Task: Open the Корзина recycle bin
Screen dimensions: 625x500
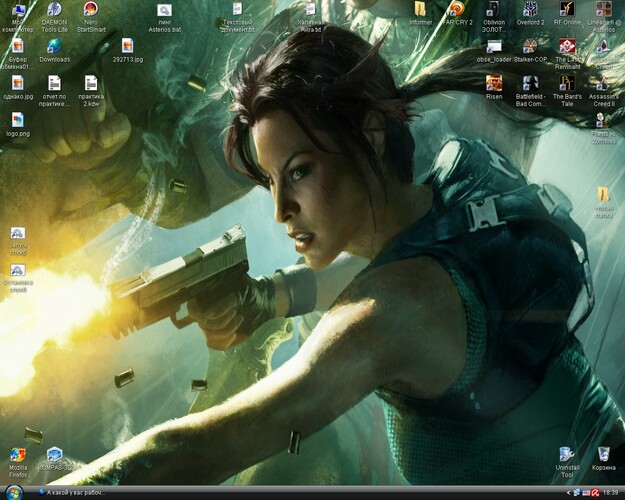Action: pyautogui.click(x=603, y=455)
